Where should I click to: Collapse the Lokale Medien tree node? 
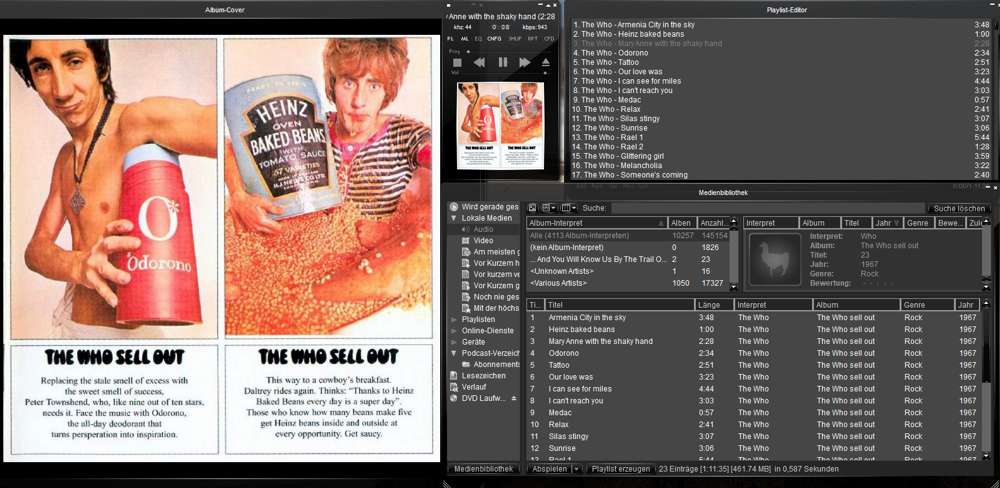pos(454,217)
